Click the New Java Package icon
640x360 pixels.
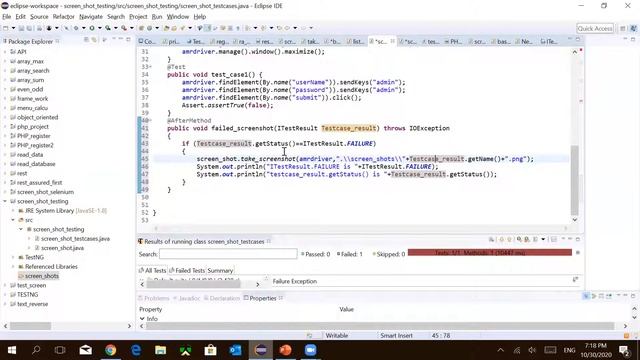click(x=141, y=28)
